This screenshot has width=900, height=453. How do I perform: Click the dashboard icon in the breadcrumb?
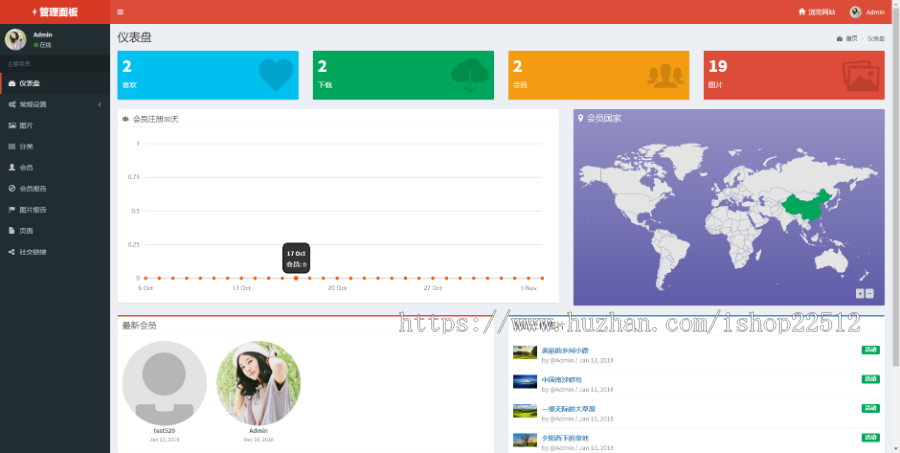(840, 38)
